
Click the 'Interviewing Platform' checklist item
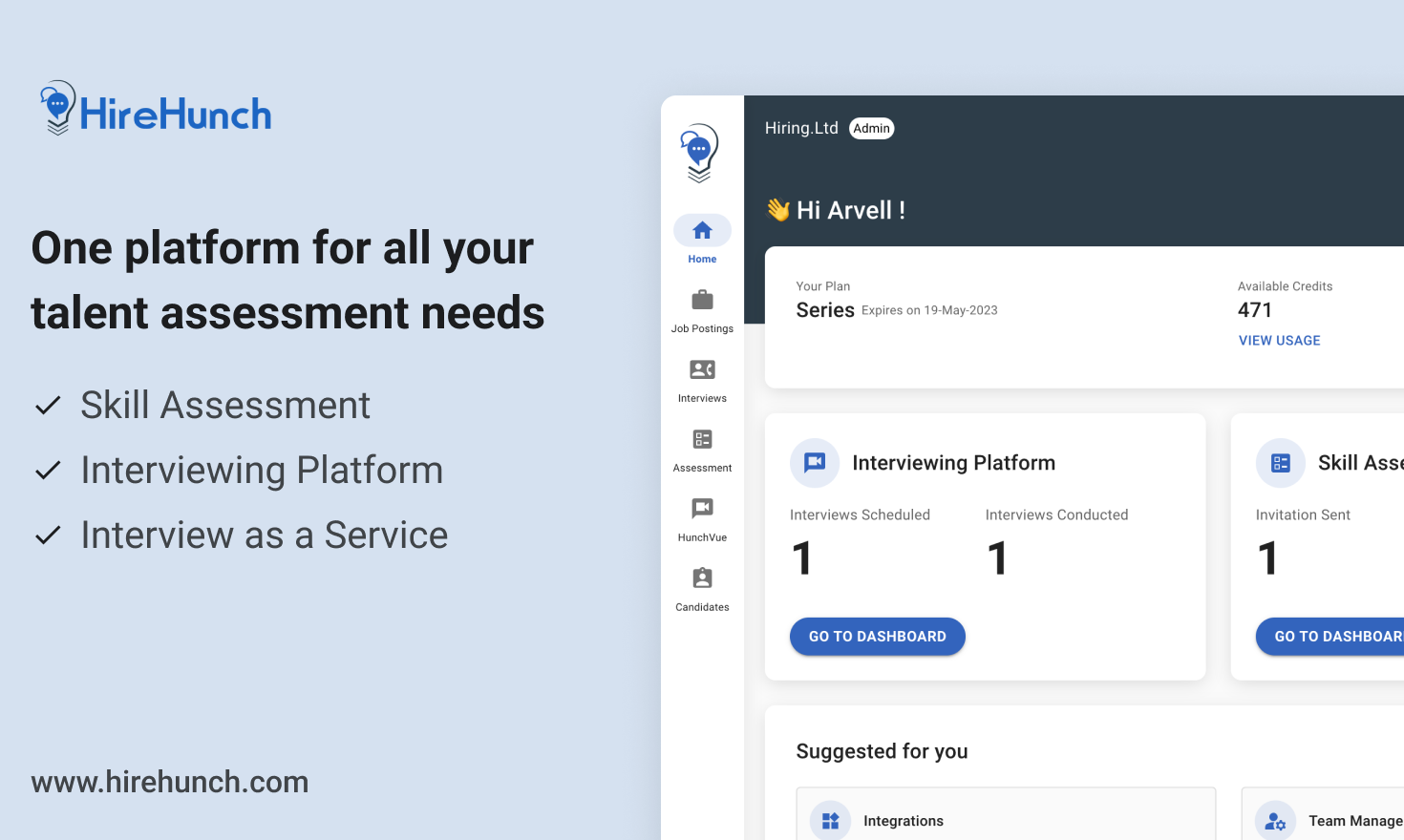pos(262,471)
